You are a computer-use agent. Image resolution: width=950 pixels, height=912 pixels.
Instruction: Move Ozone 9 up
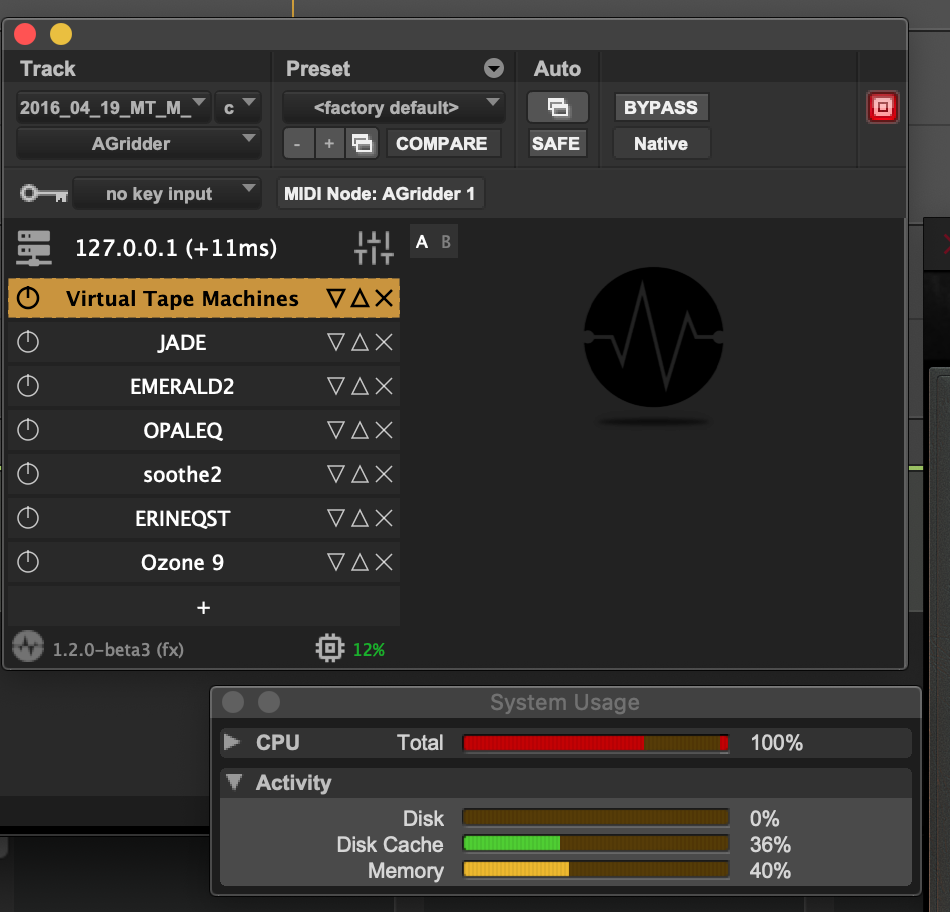pyautogui.click(x=360, y=562)
